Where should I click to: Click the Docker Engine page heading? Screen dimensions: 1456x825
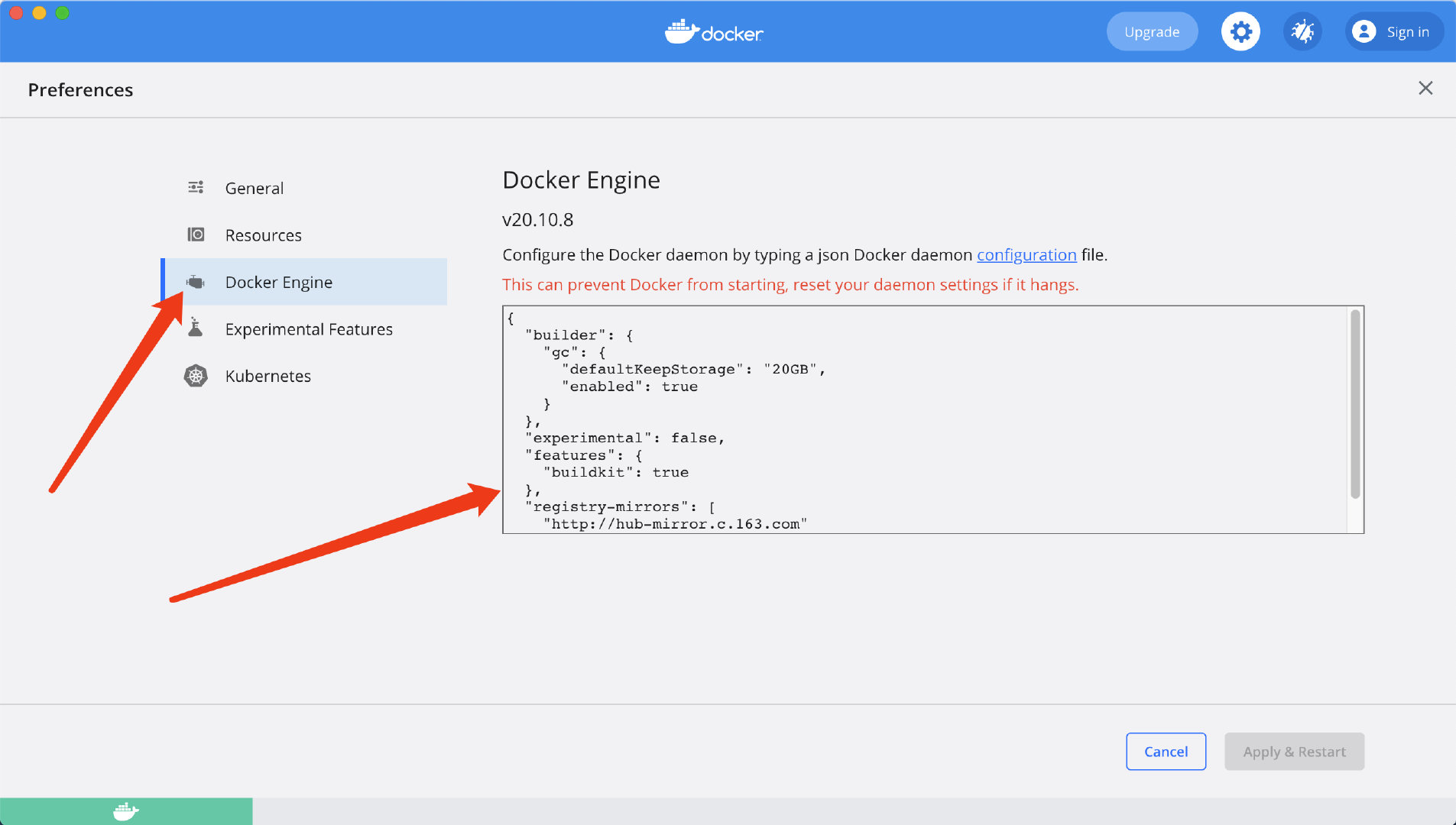click(581, 180)
